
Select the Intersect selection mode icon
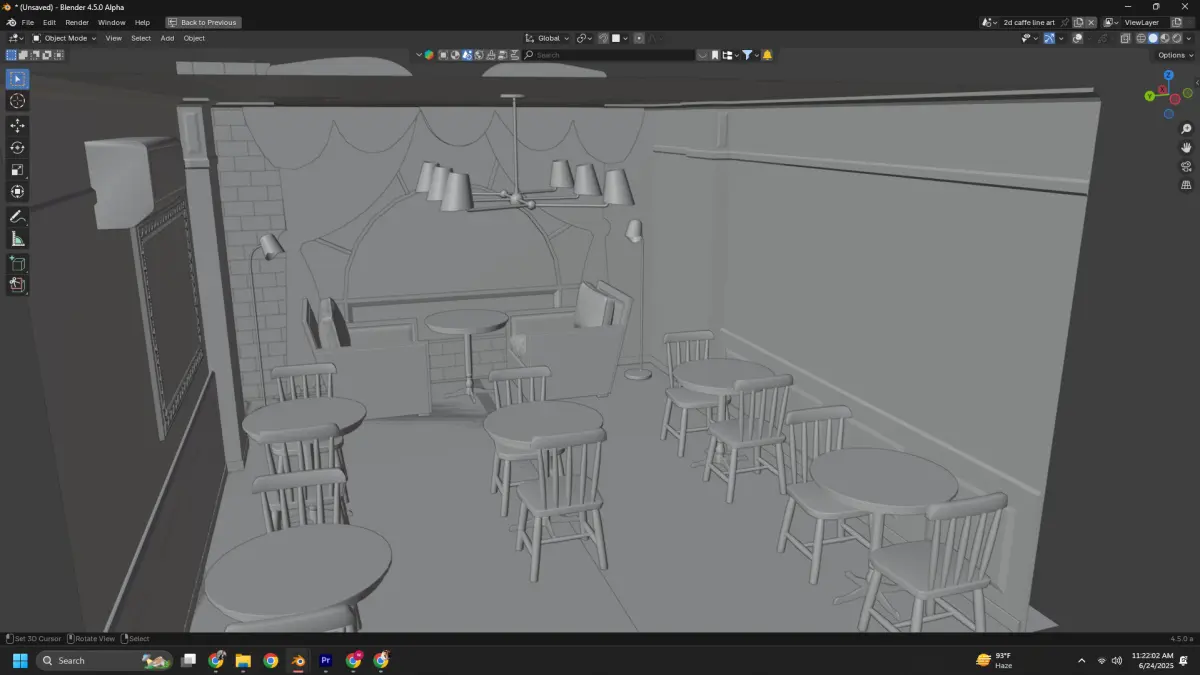59,55
